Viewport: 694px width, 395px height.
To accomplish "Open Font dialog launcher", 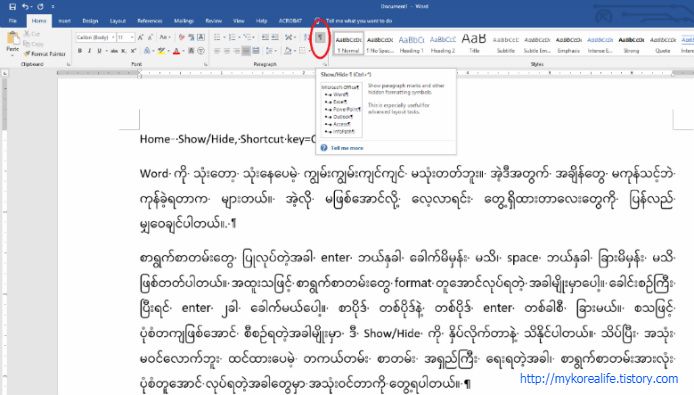I will pyautogui.click(x=205, y=65).
